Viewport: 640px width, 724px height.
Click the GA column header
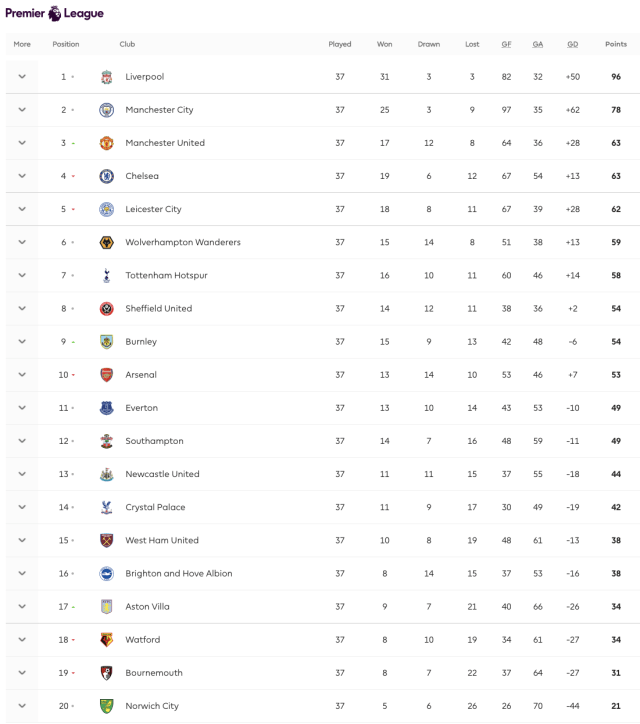pos(538,44)
